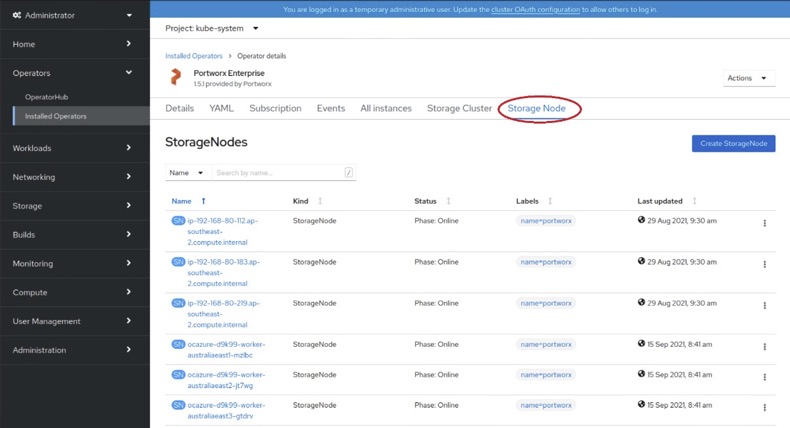
Task: Go to Installed Operators breadcrumb link
Action: 193,56
